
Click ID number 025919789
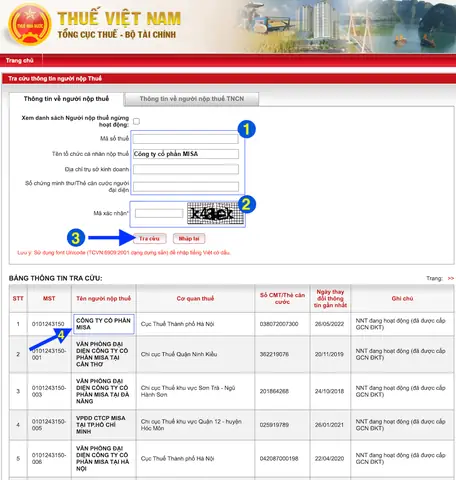point(274,425)
